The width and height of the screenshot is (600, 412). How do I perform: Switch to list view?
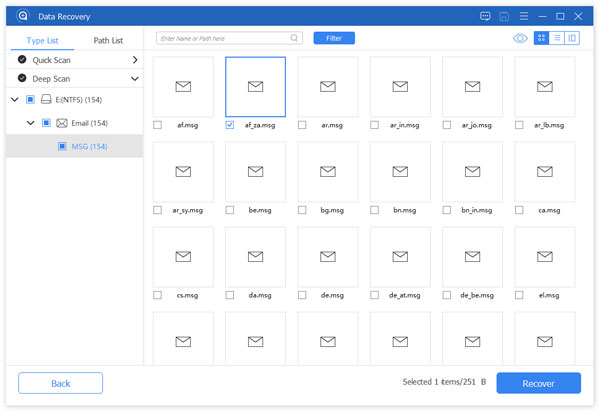point(557,38)
